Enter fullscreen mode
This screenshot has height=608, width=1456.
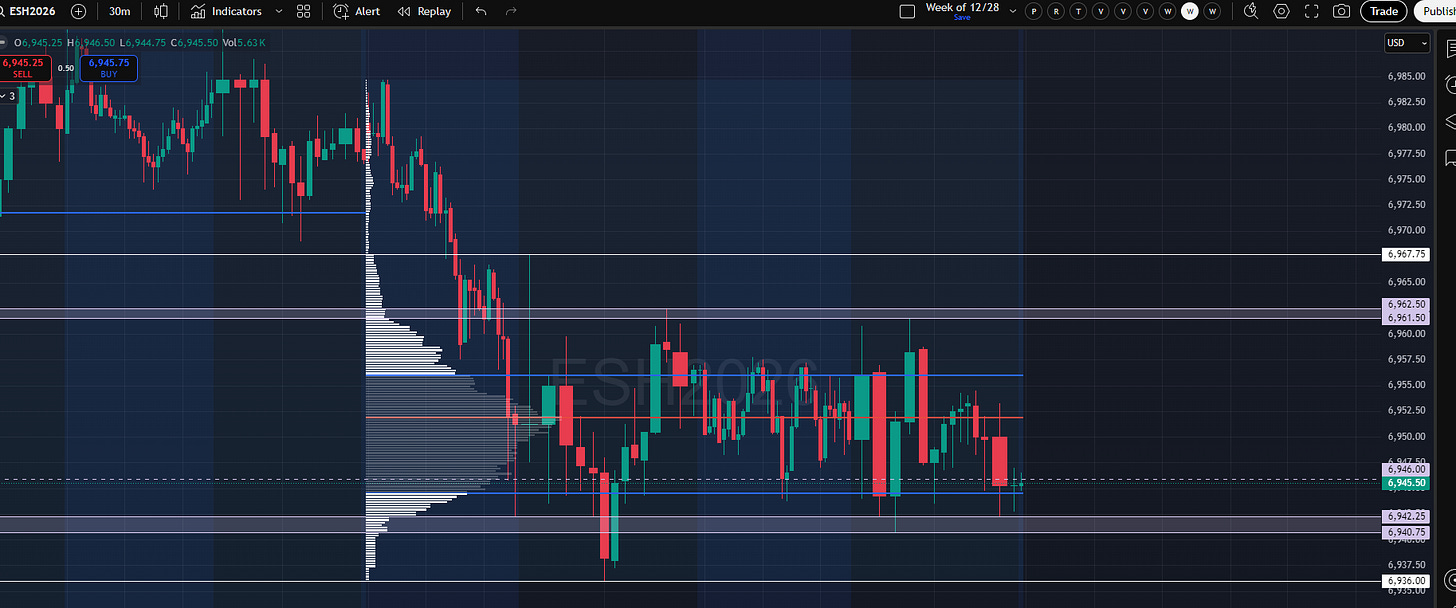click(1312, 11)
